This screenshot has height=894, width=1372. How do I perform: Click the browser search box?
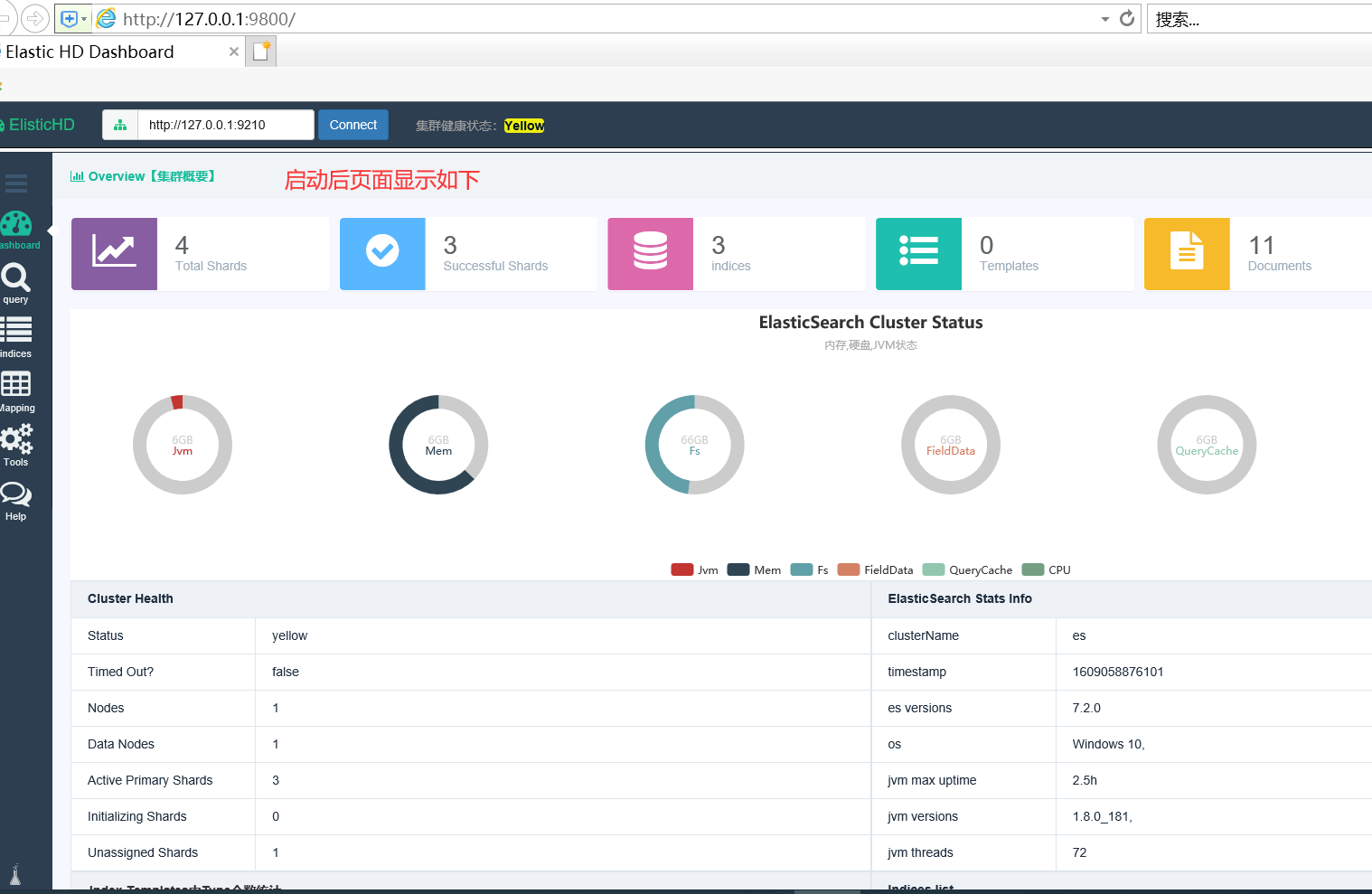[x=1261, y=19]
